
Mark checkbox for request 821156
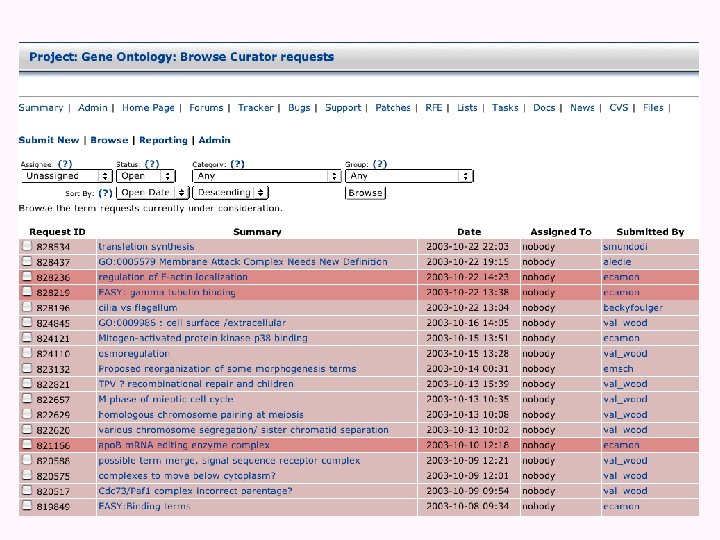(27, 444)
